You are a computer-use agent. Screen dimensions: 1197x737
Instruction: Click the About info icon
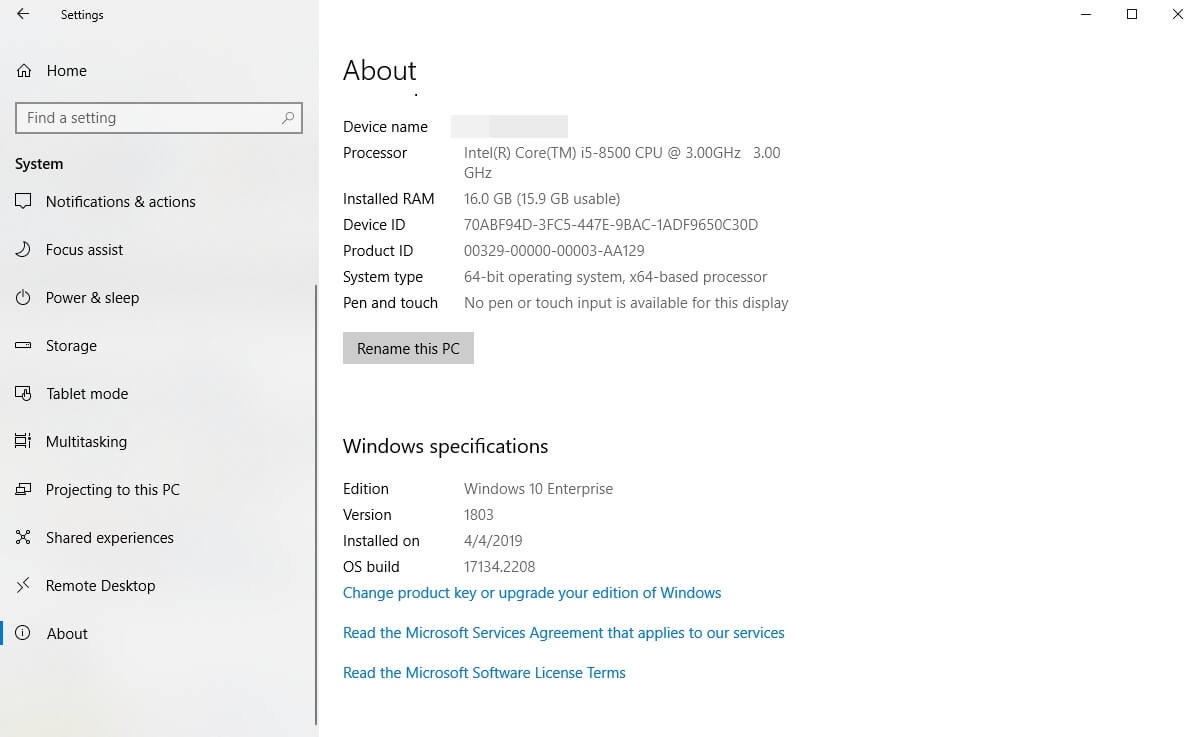[23, 632]
